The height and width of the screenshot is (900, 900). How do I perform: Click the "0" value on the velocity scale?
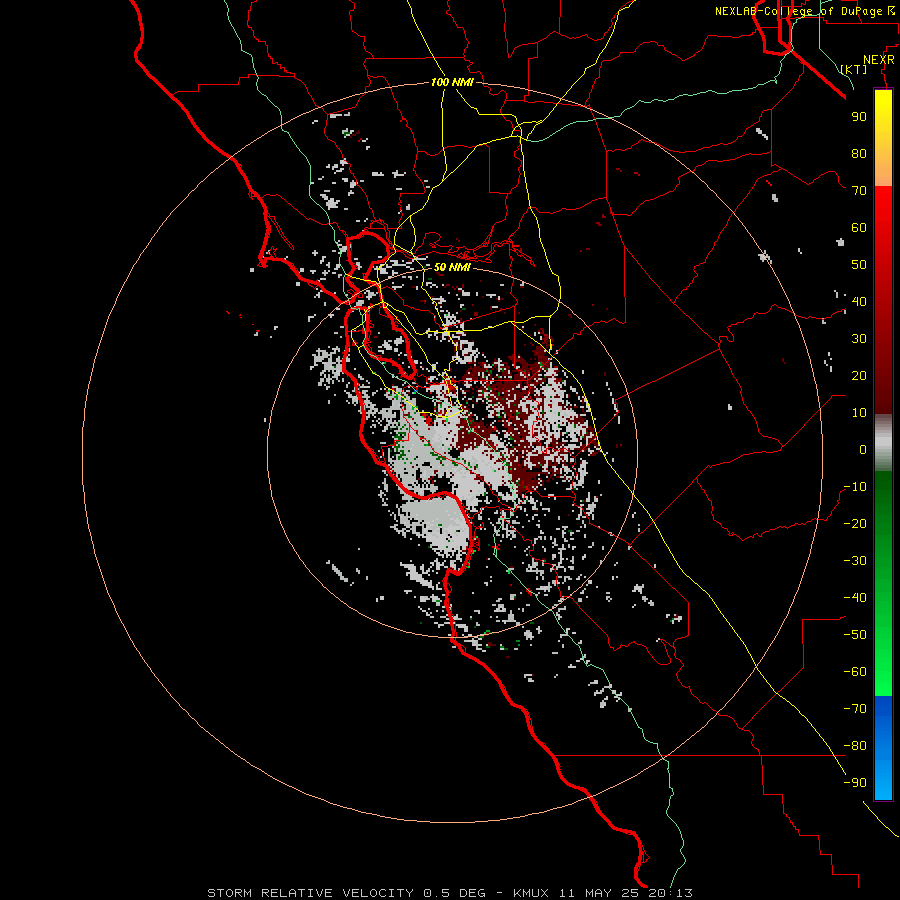863,450
